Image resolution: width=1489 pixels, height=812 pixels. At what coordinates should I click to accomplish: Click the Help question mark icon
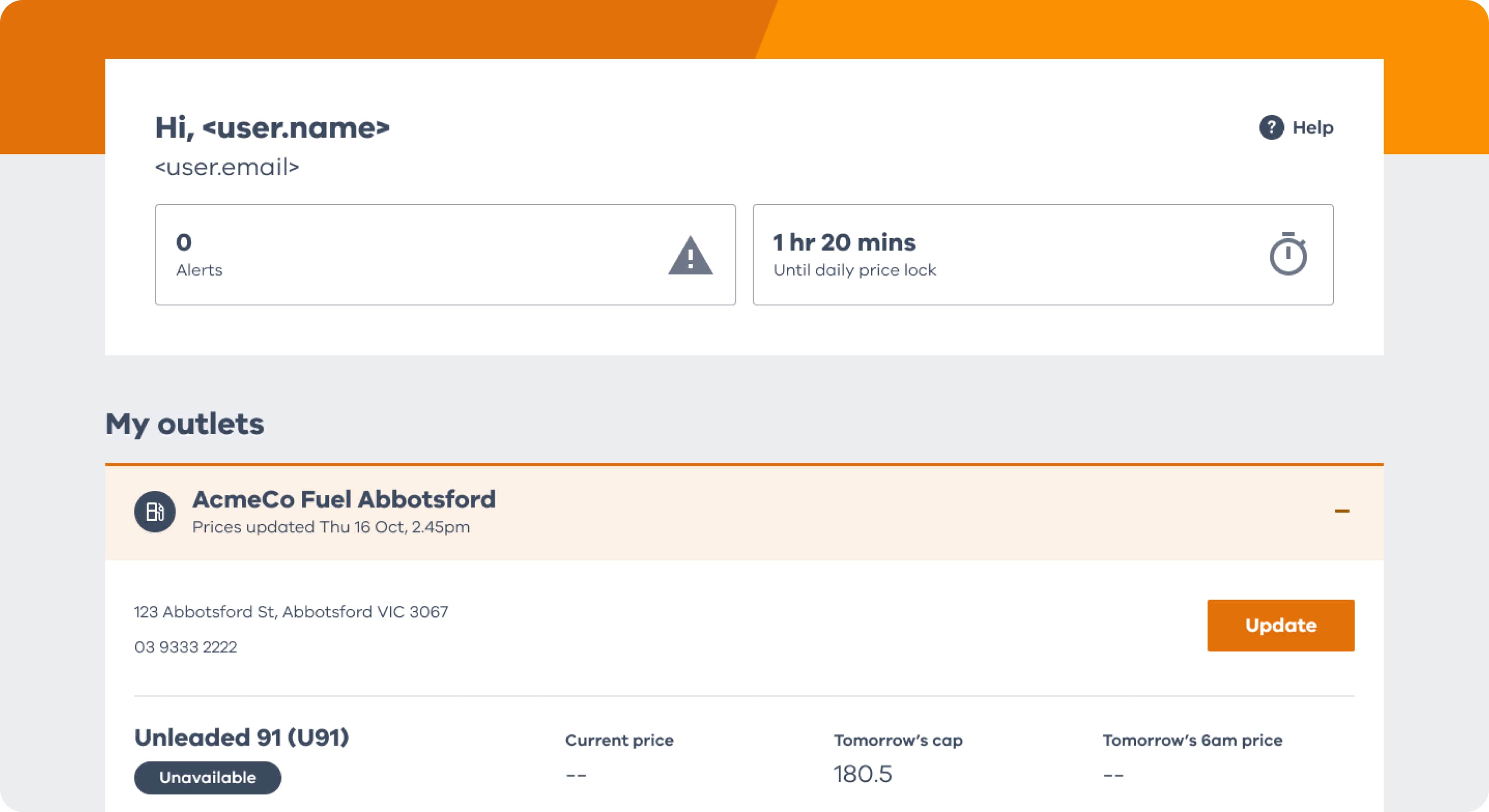(1271, 128)
